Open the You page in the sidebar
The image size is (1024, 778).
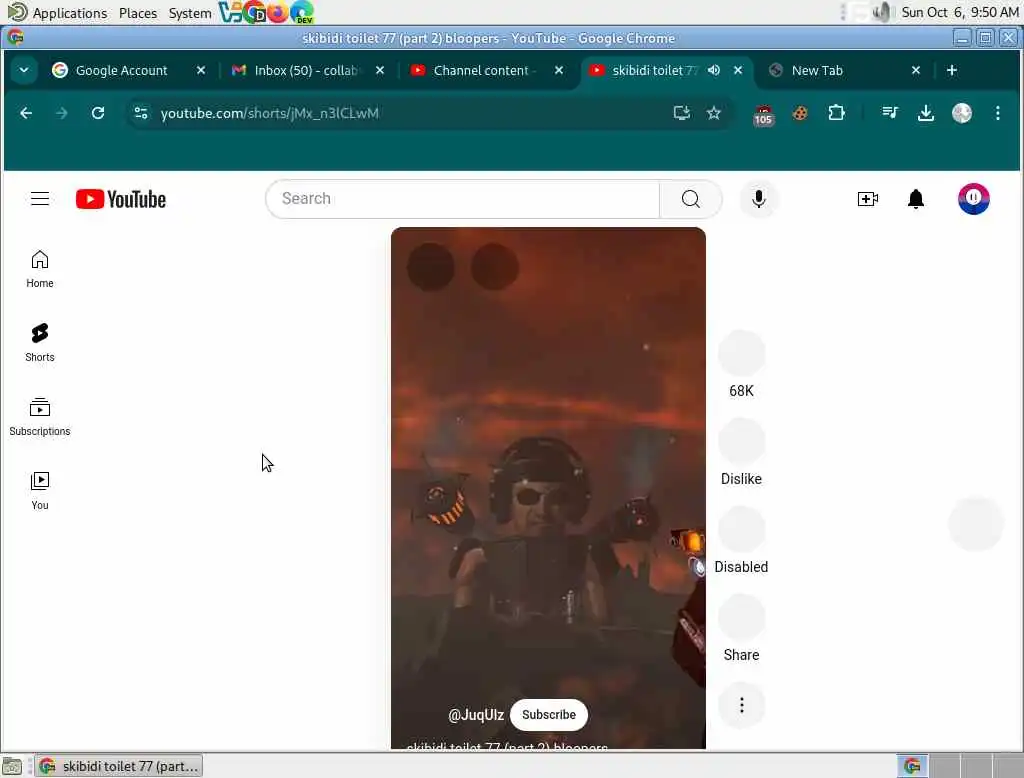(40, 491)
